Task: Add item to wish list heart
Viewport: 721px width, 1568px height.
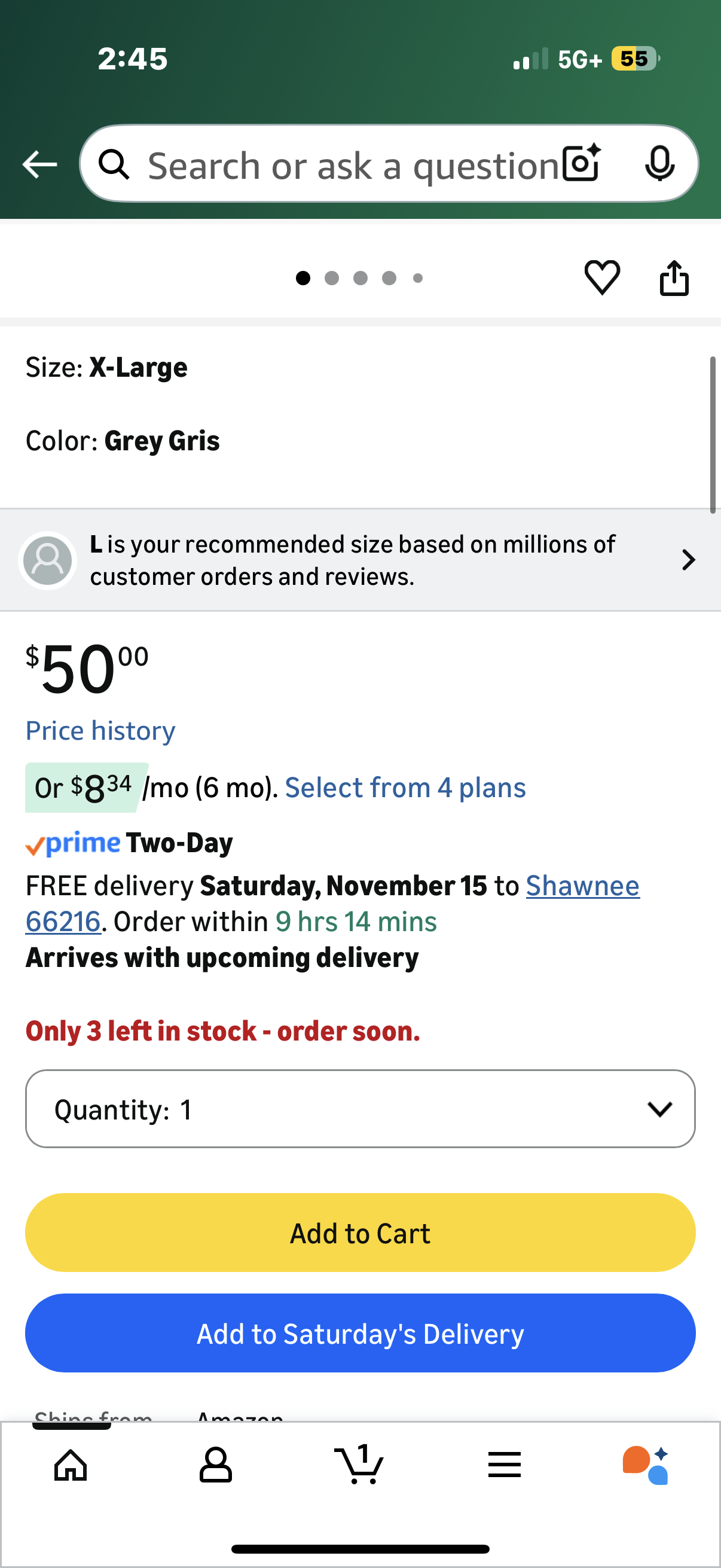Action: [x=602, y=277]
